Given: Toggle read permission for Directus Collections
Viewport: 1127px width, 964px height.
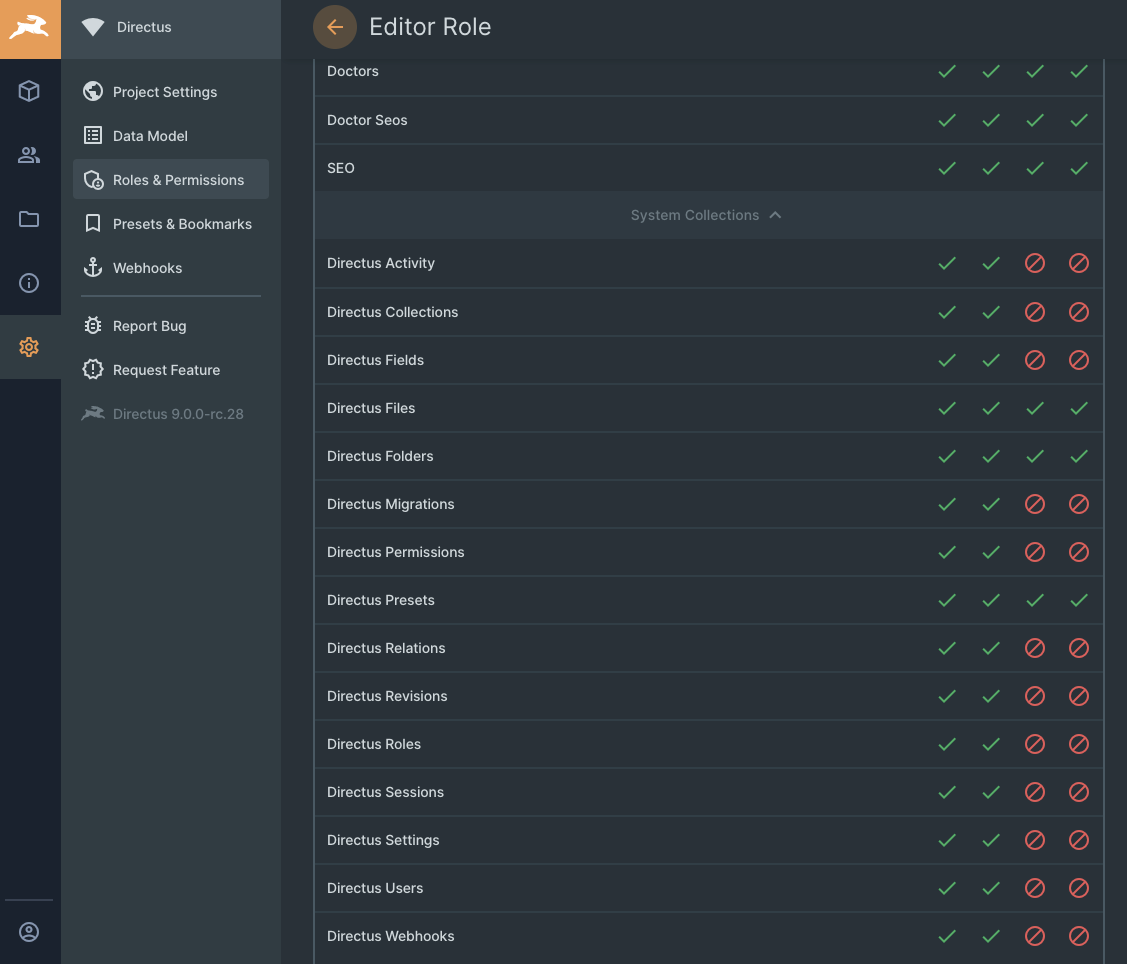Looking at the screenshot, I should (991, 312).
